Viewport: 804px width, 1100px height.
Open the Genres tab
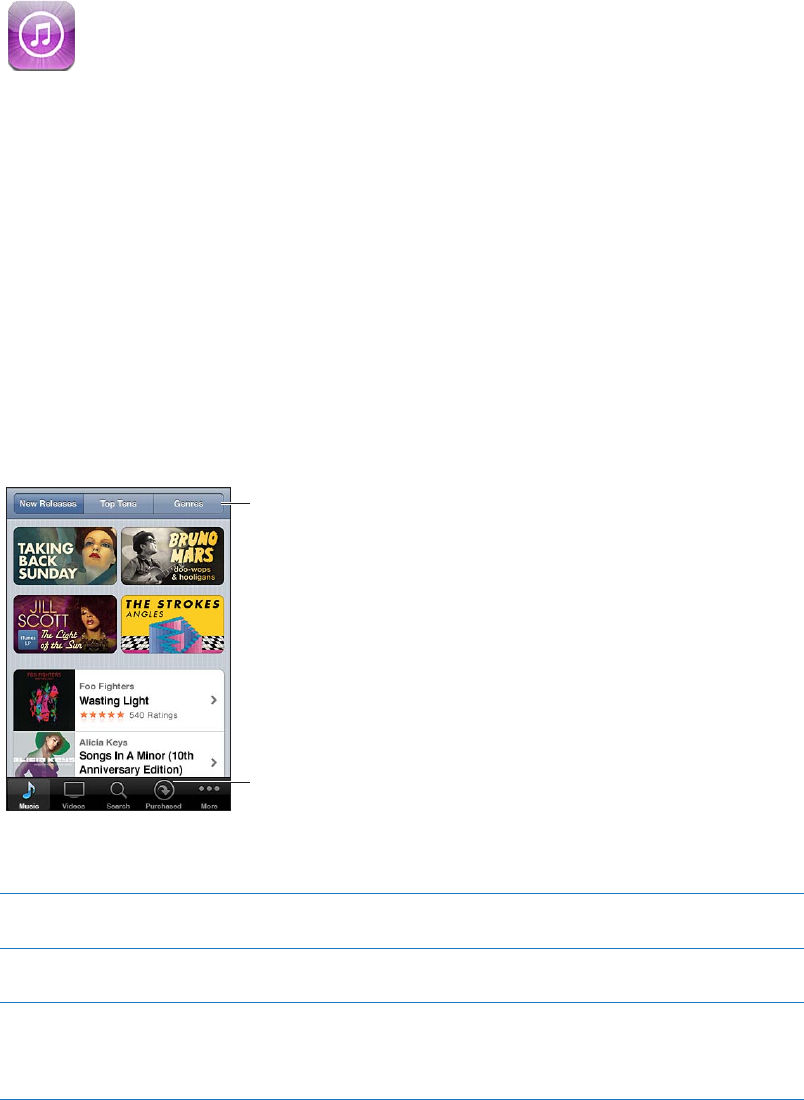pos(189,504)
